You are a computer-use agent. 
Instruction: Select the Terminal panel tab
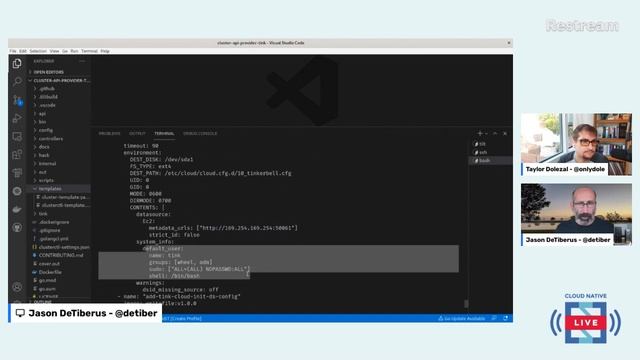(x=164, y=133)
